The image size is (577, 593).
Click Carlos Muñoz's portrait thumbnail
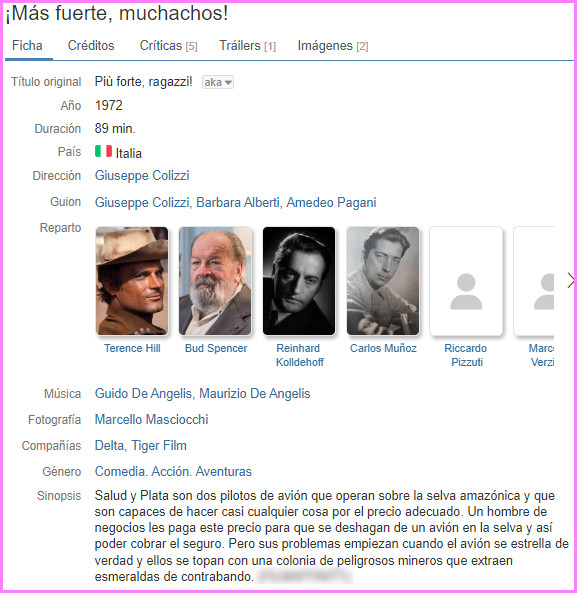point(383,281)
